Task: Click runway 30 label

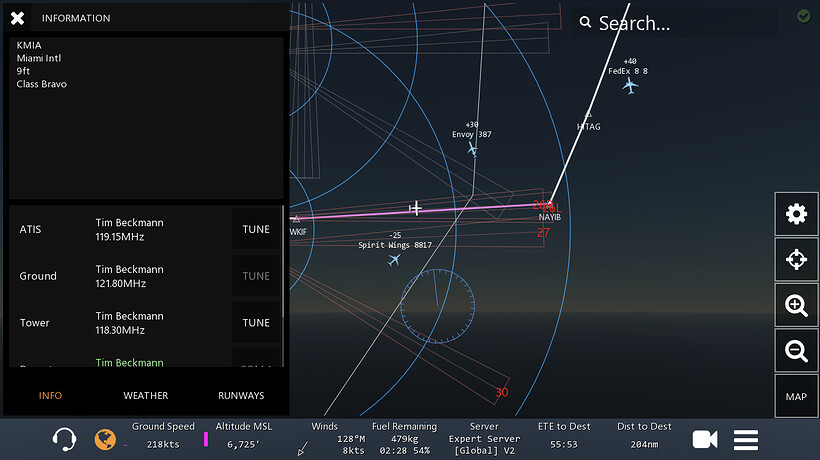Action: 502,392
